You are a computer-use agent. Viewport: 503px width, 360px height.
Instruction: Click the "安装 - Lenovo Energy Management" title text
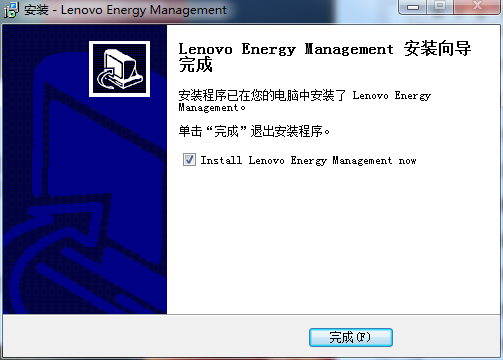(125, 10)
